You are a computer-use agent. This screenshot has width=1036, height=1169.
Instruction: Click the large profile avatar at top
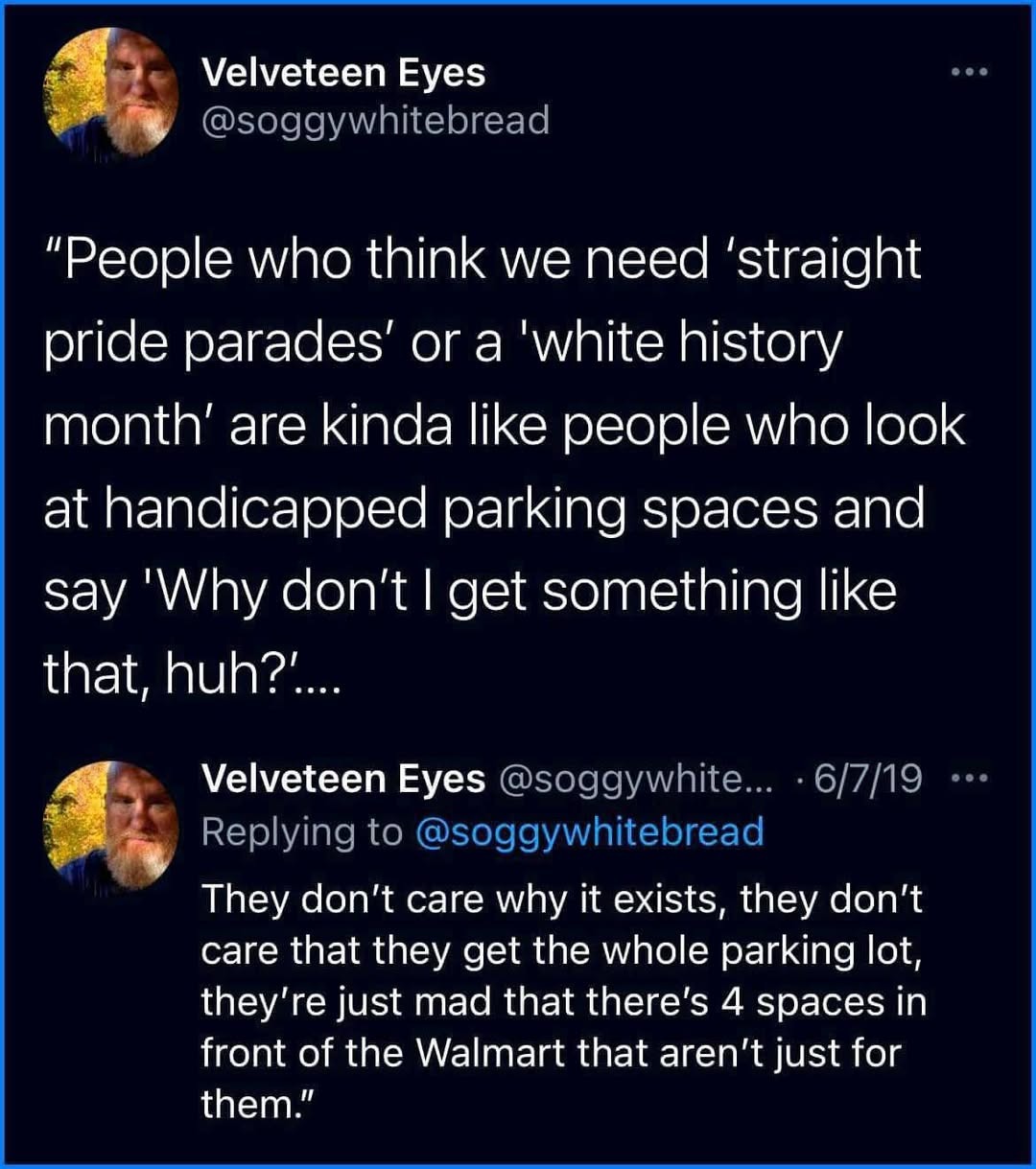[x=110, y=93]
